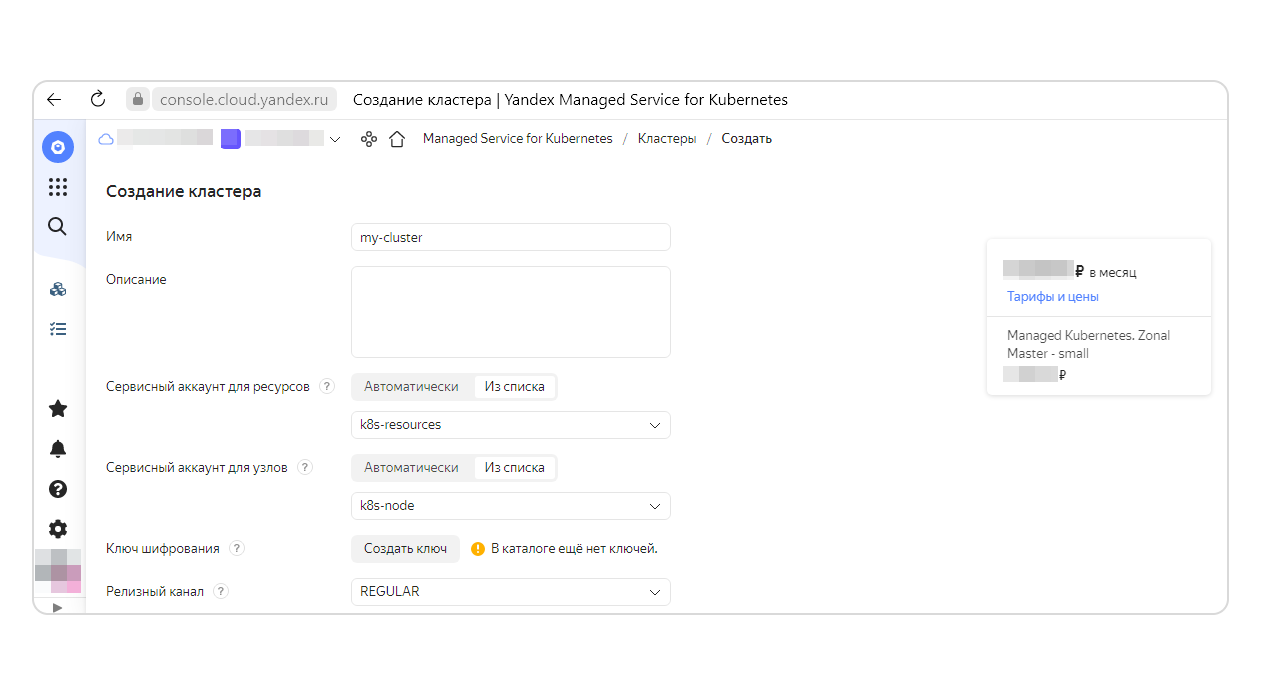Open favorites star in sidebar
The height and width of the screenshot is (695, 1261).
click(58, 408)
